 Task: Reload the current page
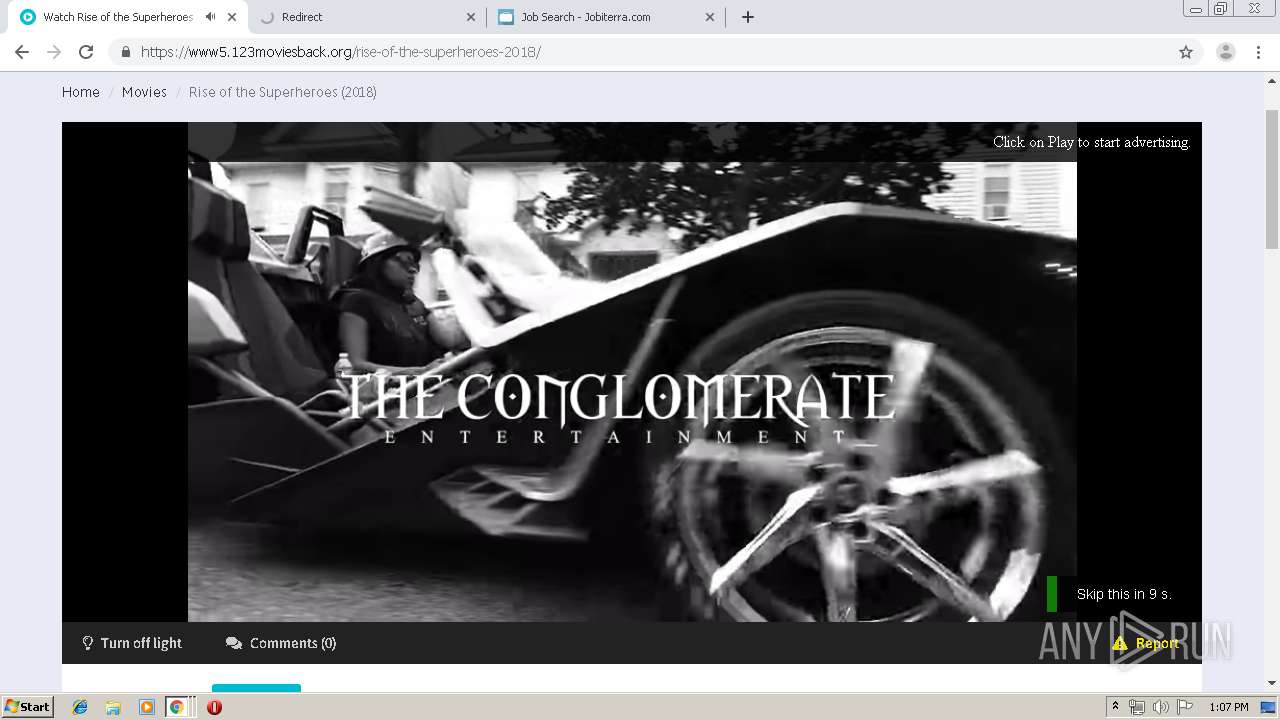tap(86, 52)
